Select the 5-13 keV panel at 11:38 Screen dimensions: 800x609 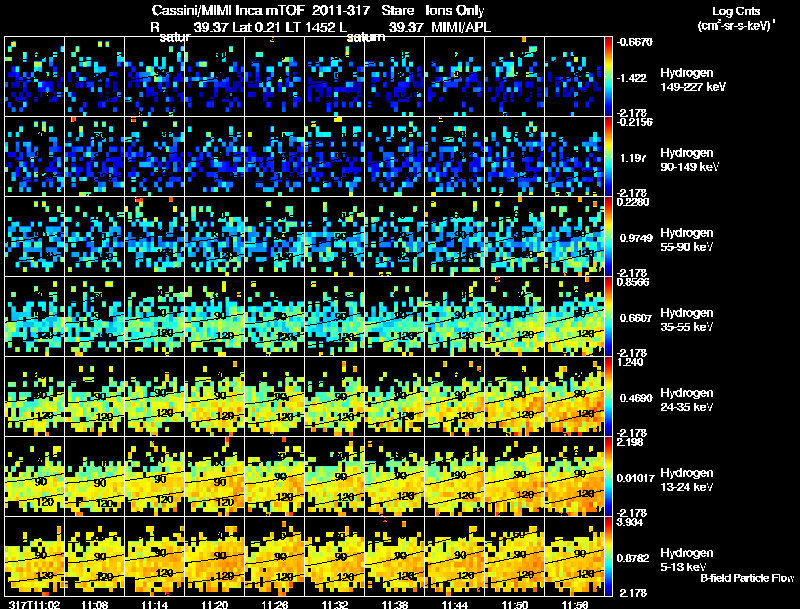click(394, 557)
